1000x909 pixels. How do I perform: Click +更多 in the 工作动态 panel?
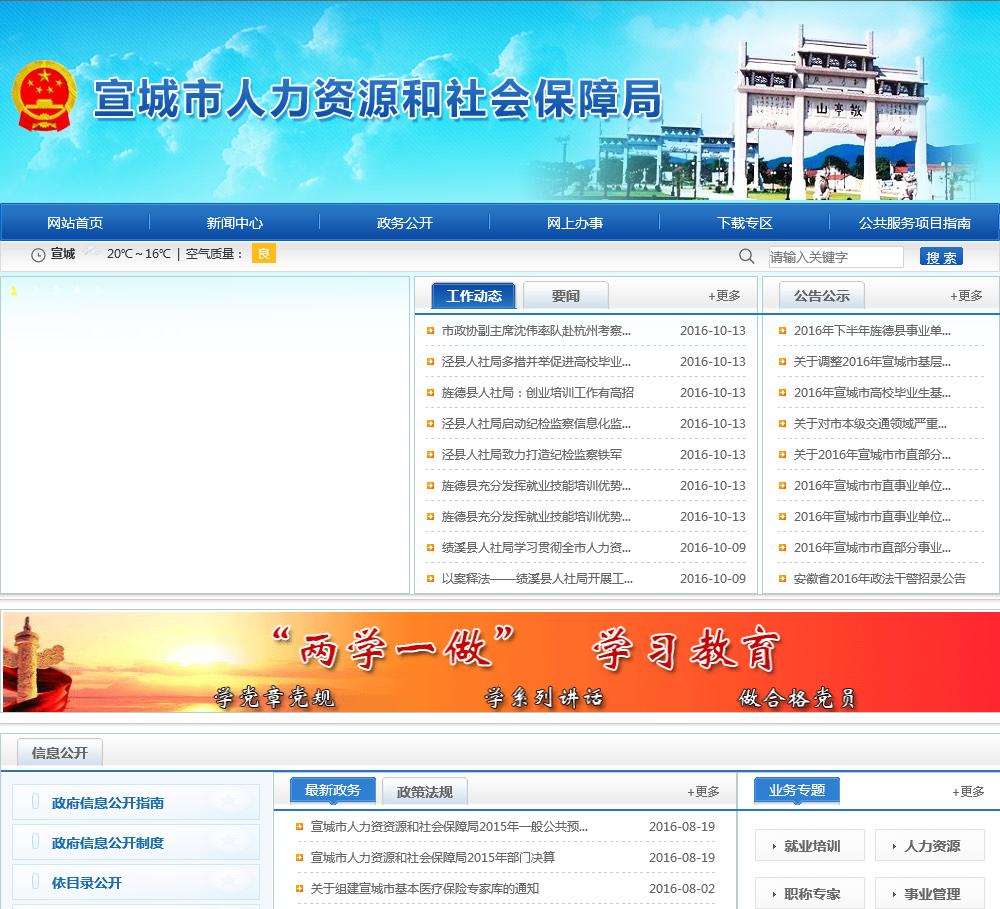[x=724, y=296]
